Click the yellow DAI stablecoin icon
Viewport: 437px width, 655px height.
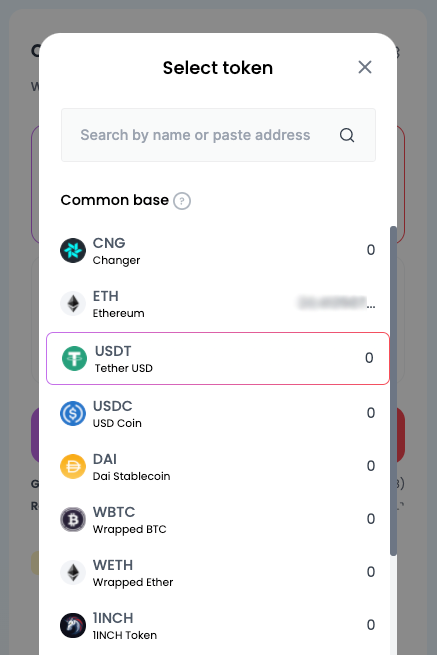(x=73, y=467)
